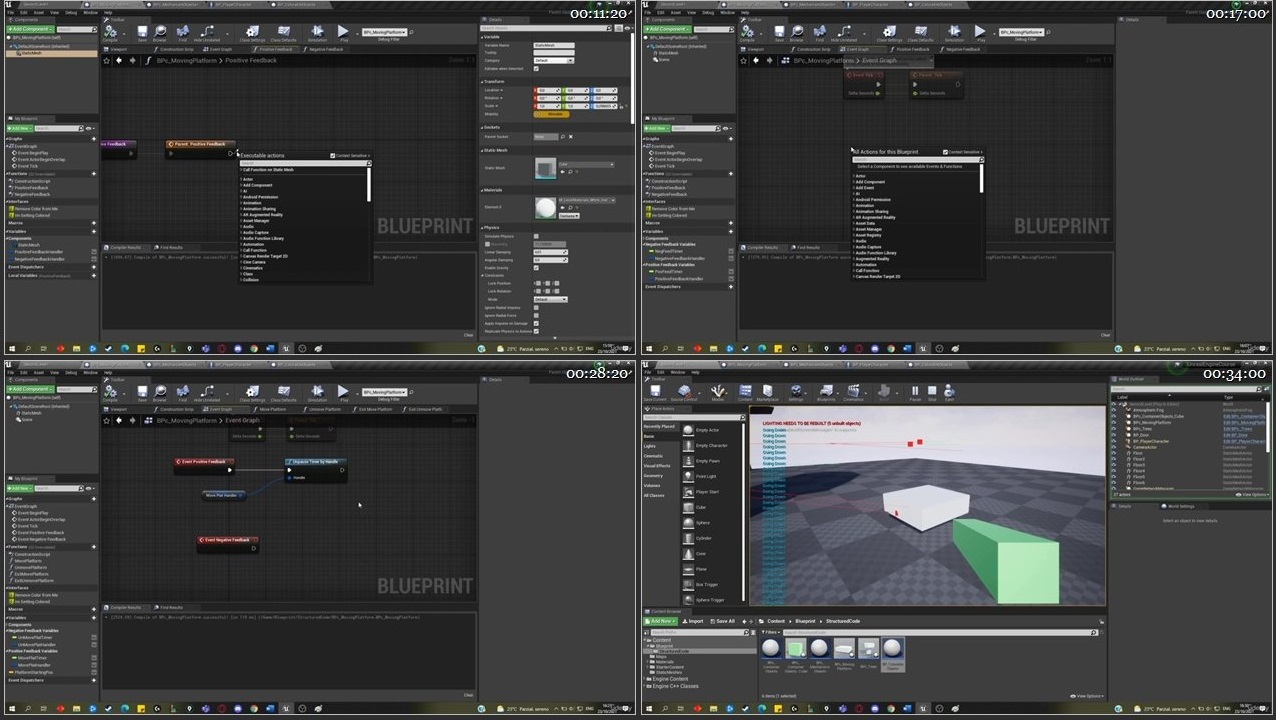This screenshot has height=720, width=1276.
Task: Click graph back arrow in the 00:11:20 frame
Action: click(x=119, y=60)
